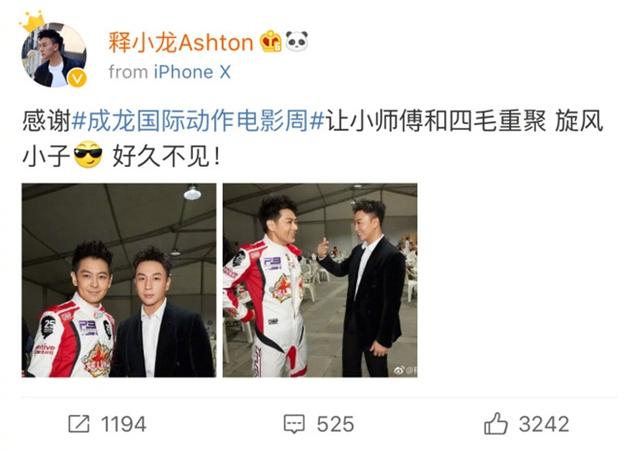Like the post with thumbs-up icon
640x451 pixels.
tap(496, 423)
